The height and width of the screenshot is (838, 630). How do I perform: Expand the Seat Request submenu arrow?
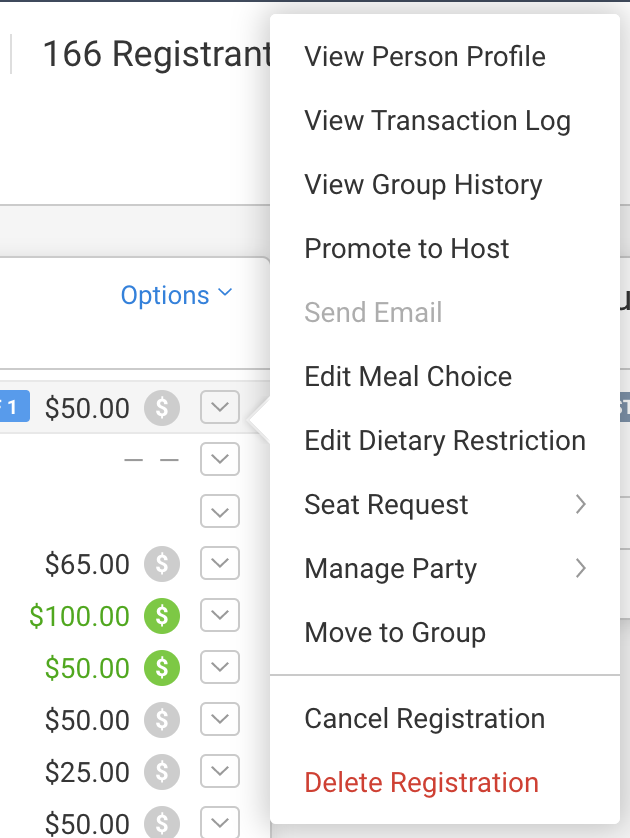point(580,505)
